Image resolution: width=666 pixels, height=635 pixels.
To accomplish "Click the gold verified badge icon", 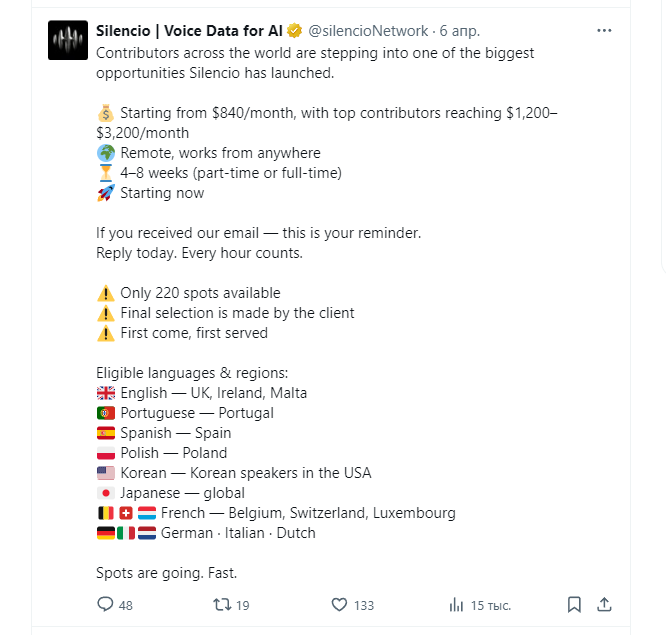I will [294, 31].
